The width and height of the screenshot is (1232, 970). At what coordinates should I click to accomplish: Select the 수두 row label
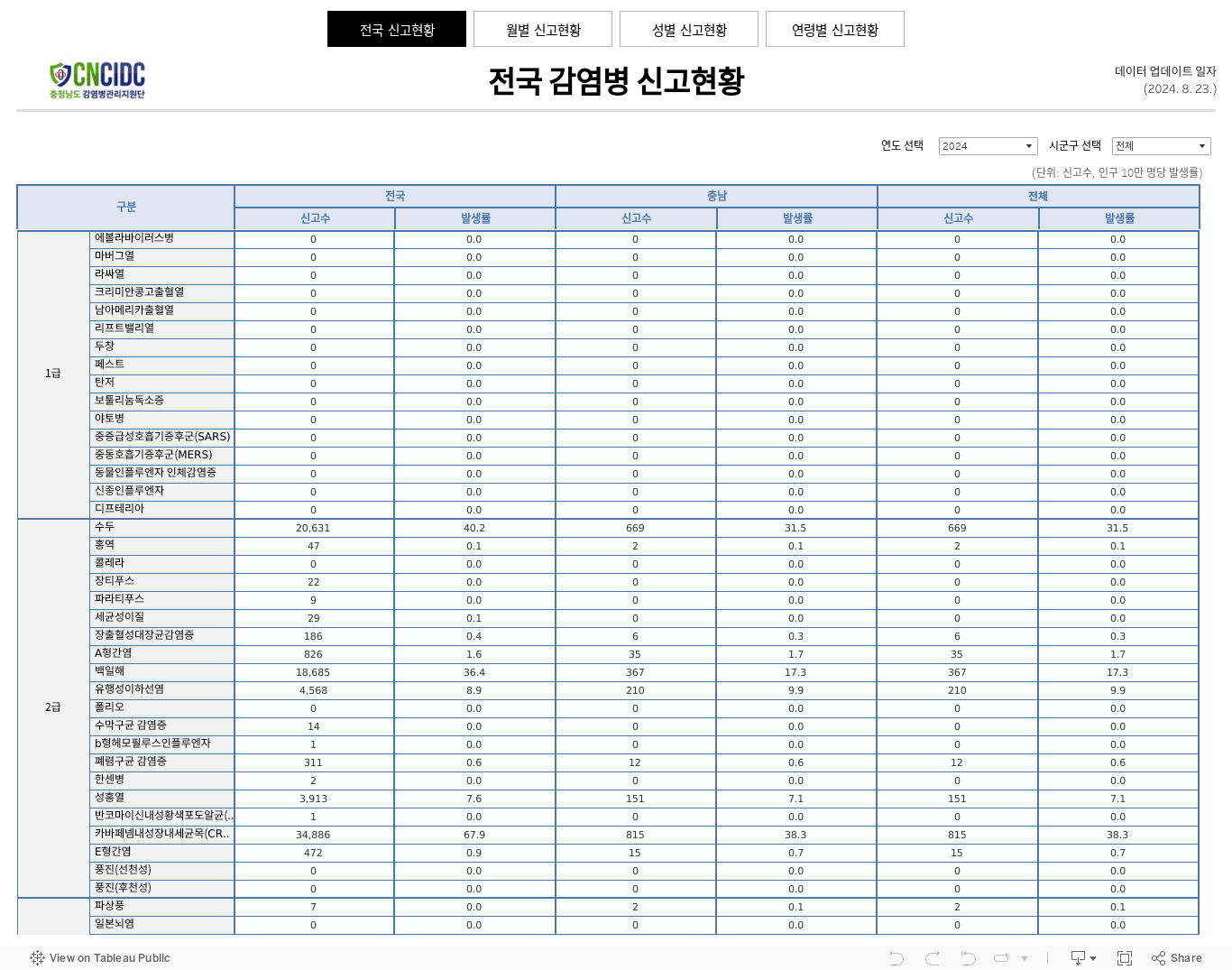pos(162,528)
